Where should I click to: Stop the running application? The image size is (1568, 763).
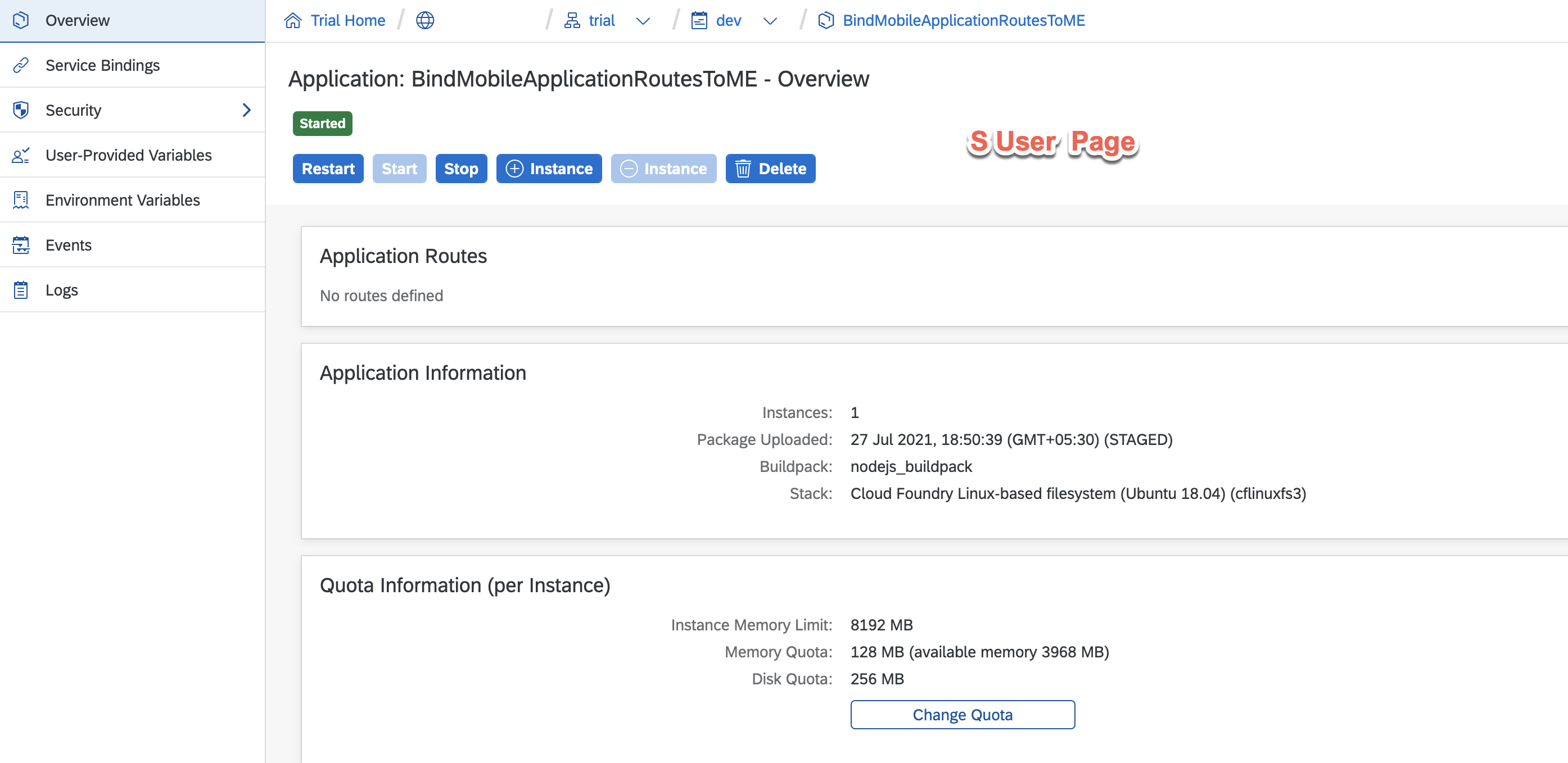tap(461, 169)
